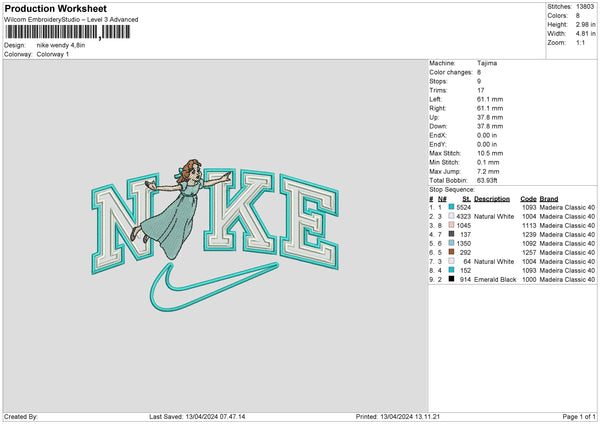
Task: Click the Code column header
Action: pos(528,198)
